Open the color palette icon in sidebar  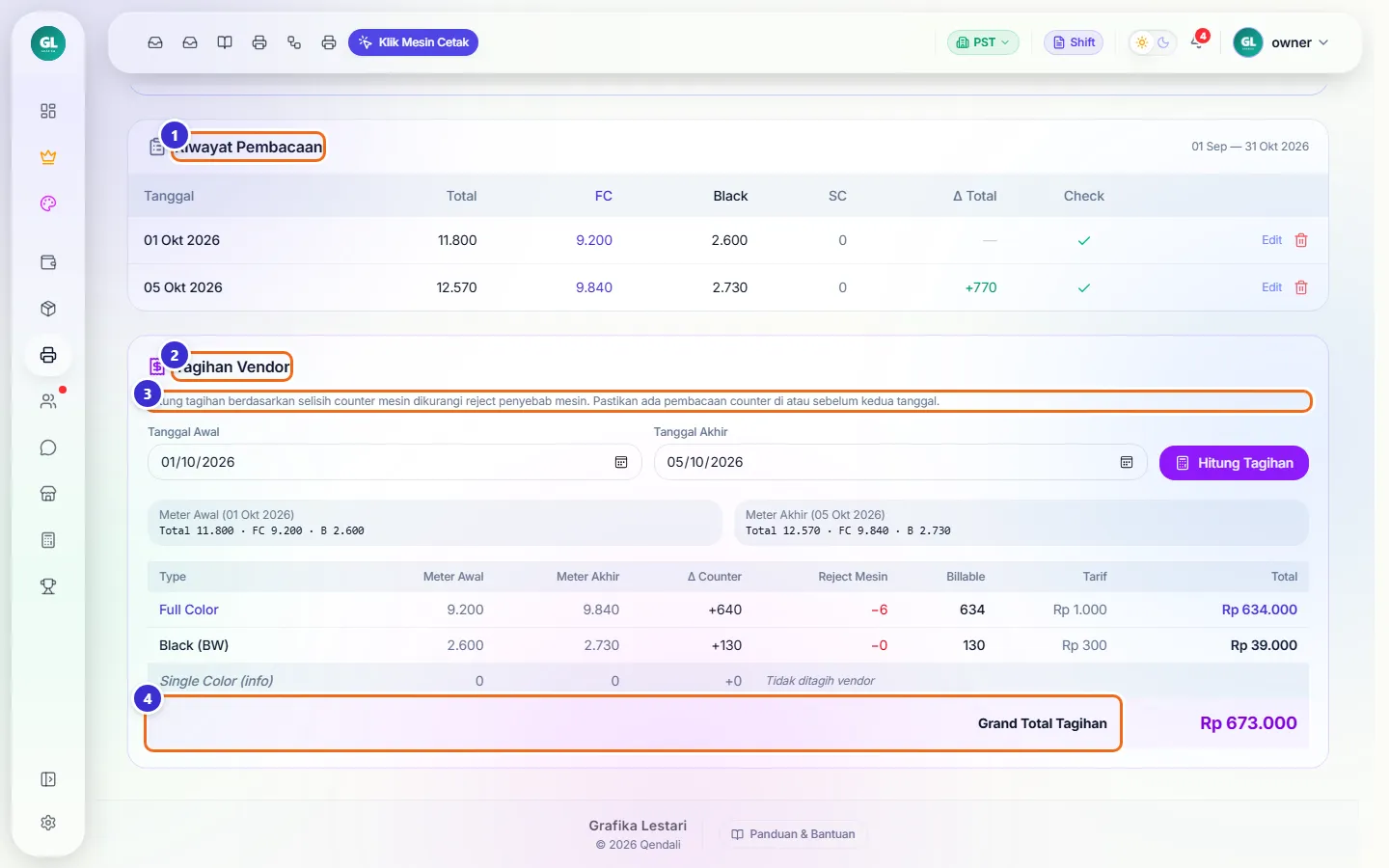(48, 203)
